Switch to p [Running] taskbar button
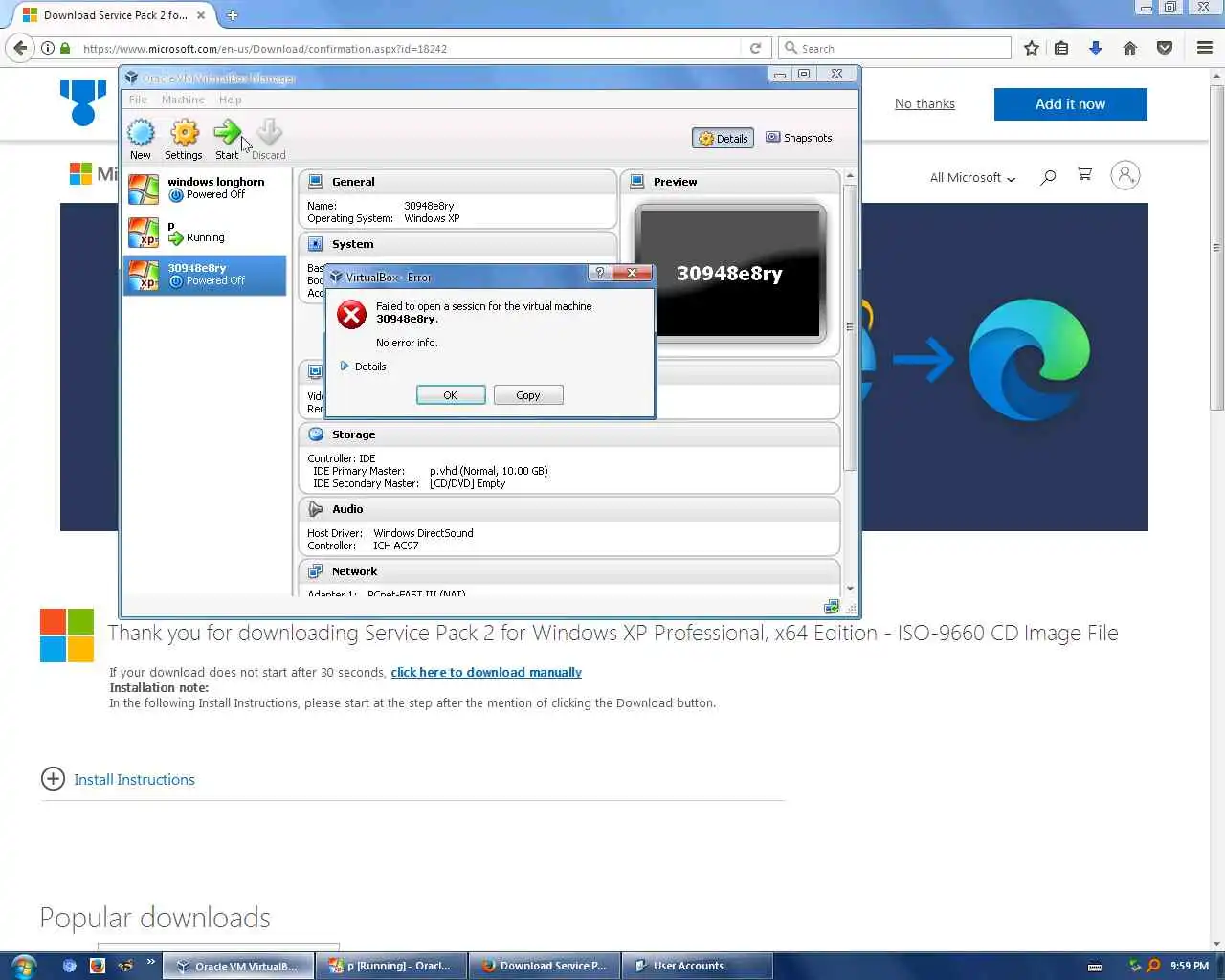 [x=392, y=966]
